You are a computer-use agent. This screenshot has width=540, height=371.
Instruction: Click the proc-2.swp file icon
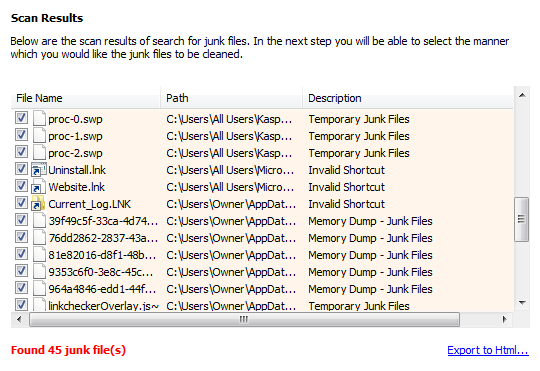(39, 153)
